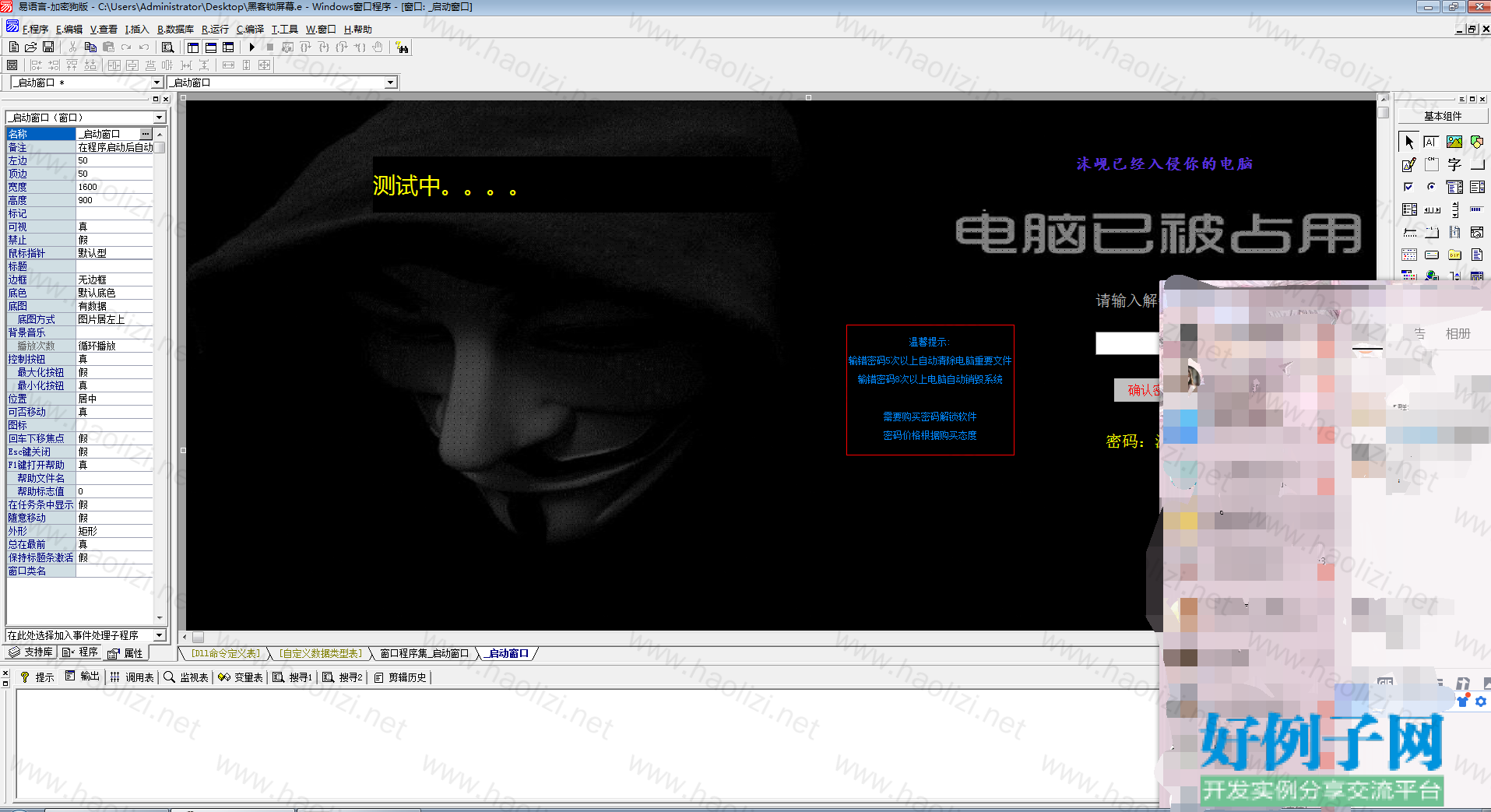Screen dimensions: 1491x812
Task: Click the Run (play) toolbar icon
Action: coord(251,47)
